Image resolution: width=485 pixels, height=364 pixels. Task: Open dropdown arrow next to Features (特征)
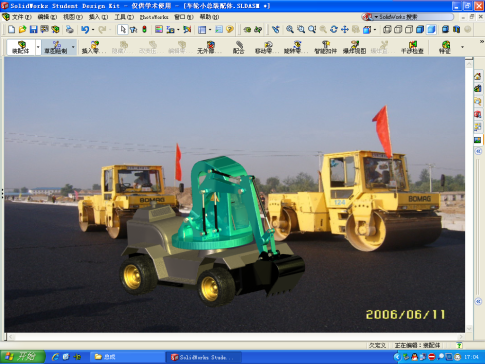coord(462,47)
